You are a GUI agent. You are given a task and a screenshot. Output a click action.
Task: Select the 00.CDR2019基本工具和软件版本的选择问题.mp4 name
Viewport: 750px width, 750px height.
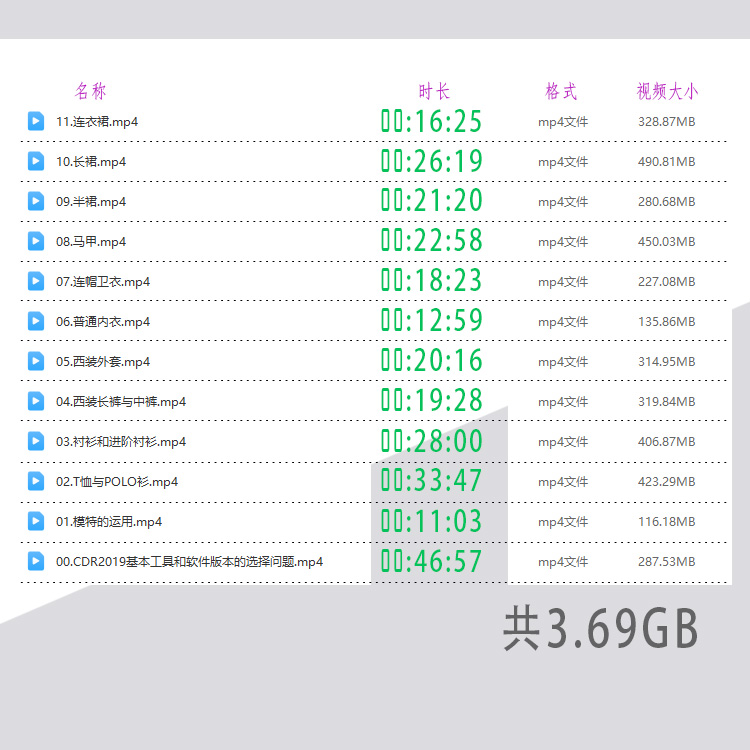pyautogui.click(x=189, y=562)
